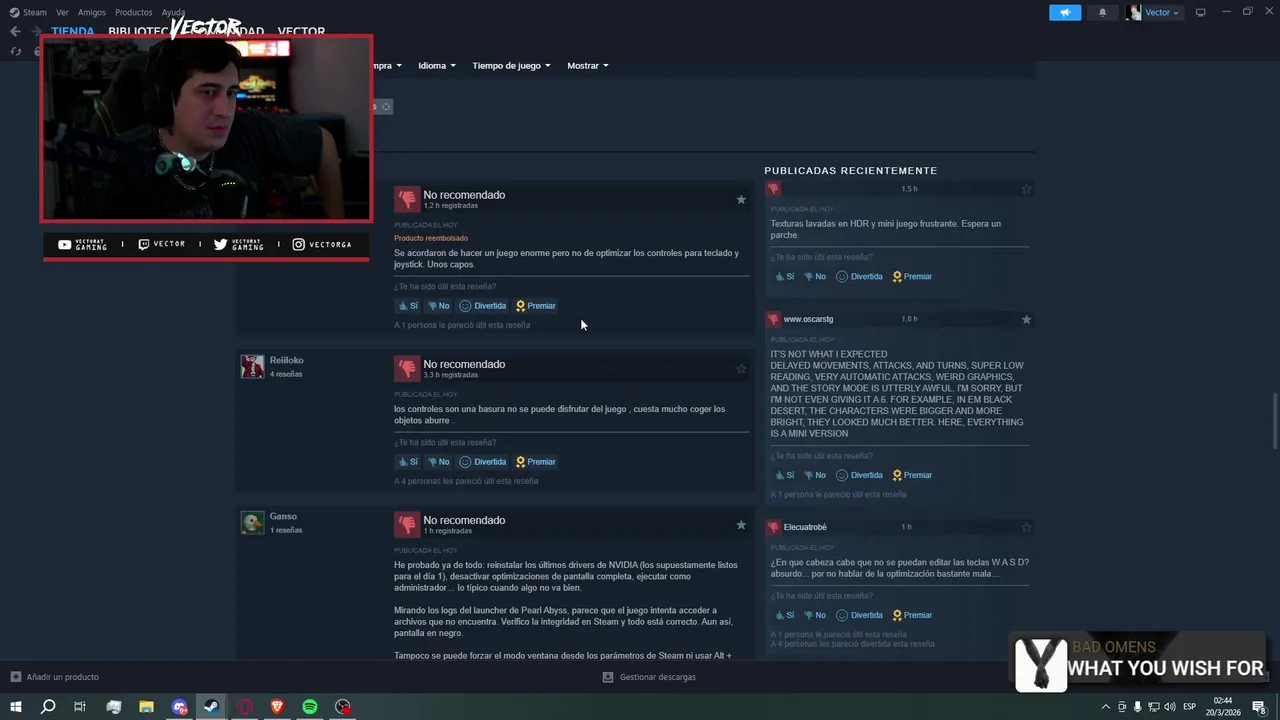Click Gestionar descargas text
Viewport: 1280px width, 720px height.
click(x=658, y=677)
